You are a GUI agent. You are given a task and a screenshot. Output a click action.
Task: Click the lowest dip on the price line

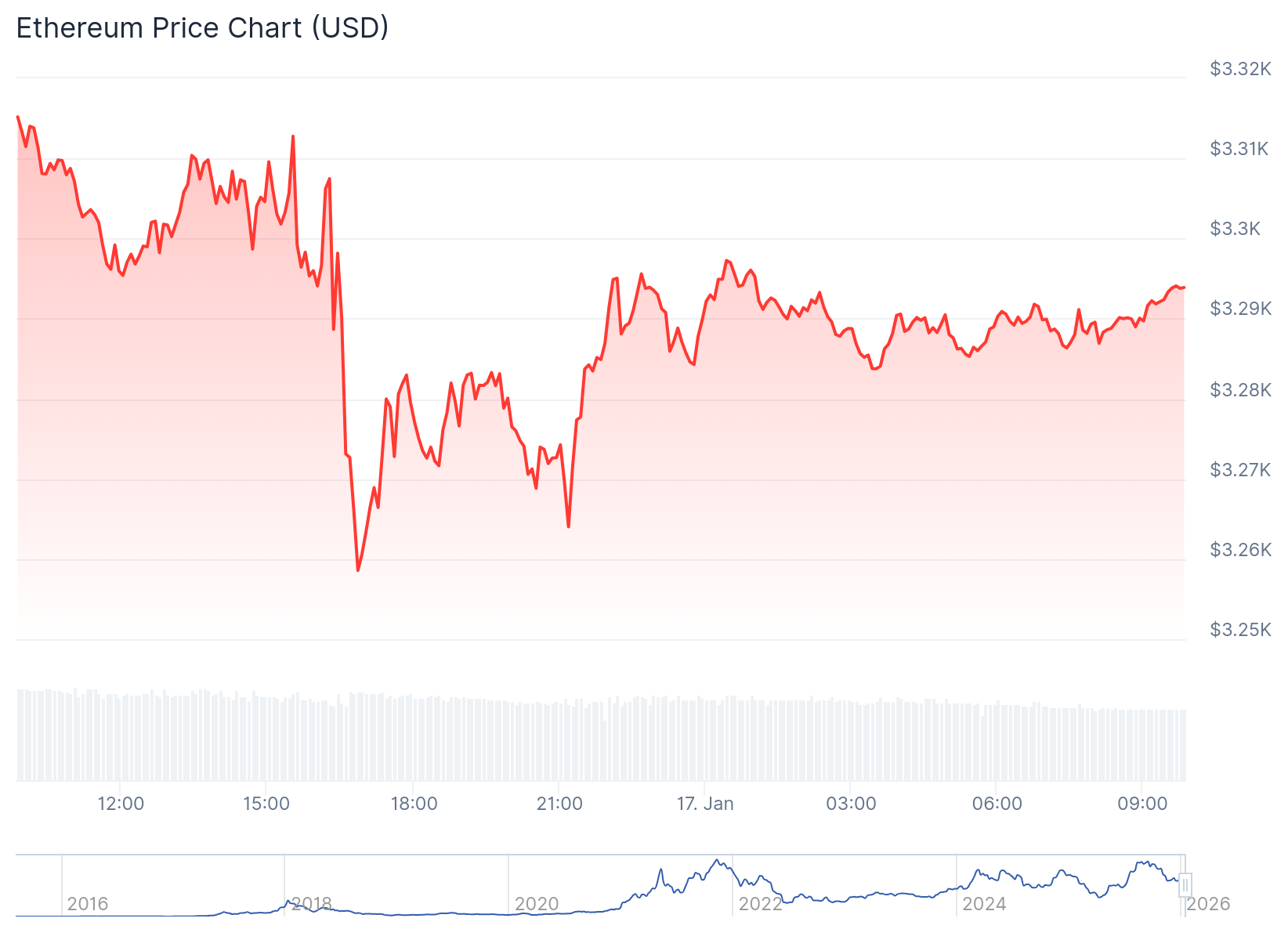coord(358,570)
